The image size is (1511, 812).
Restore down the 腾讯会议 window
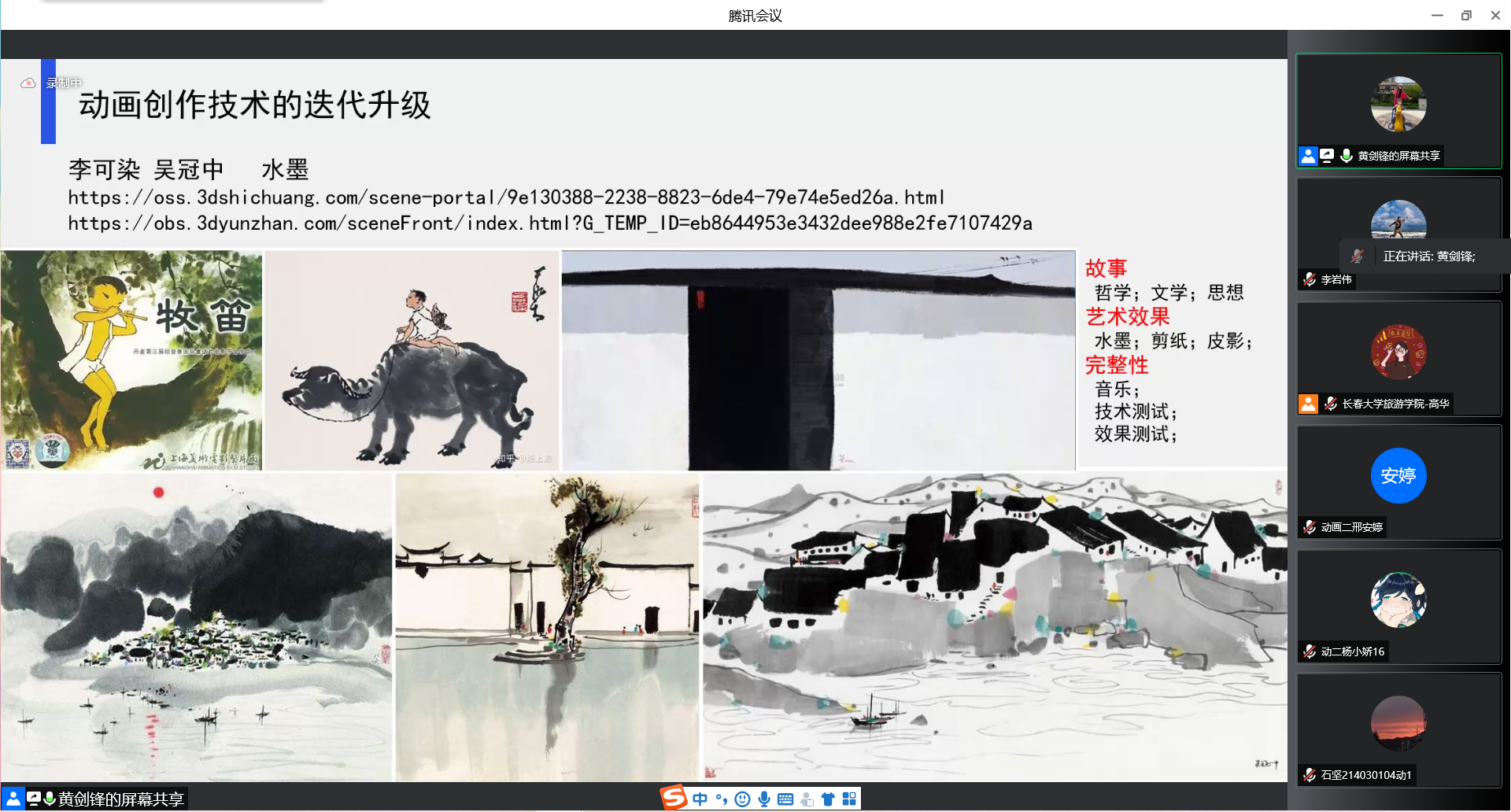(1466, 15)
